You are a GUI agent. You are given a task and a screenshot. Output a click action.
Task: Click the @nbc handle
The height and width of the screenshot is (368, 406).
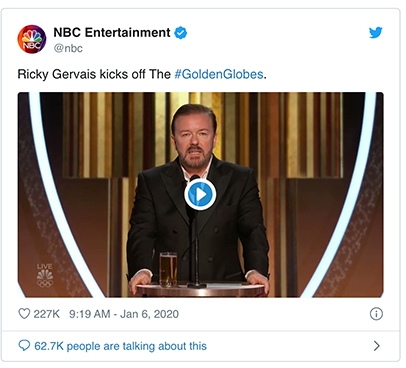coord(68,48)
